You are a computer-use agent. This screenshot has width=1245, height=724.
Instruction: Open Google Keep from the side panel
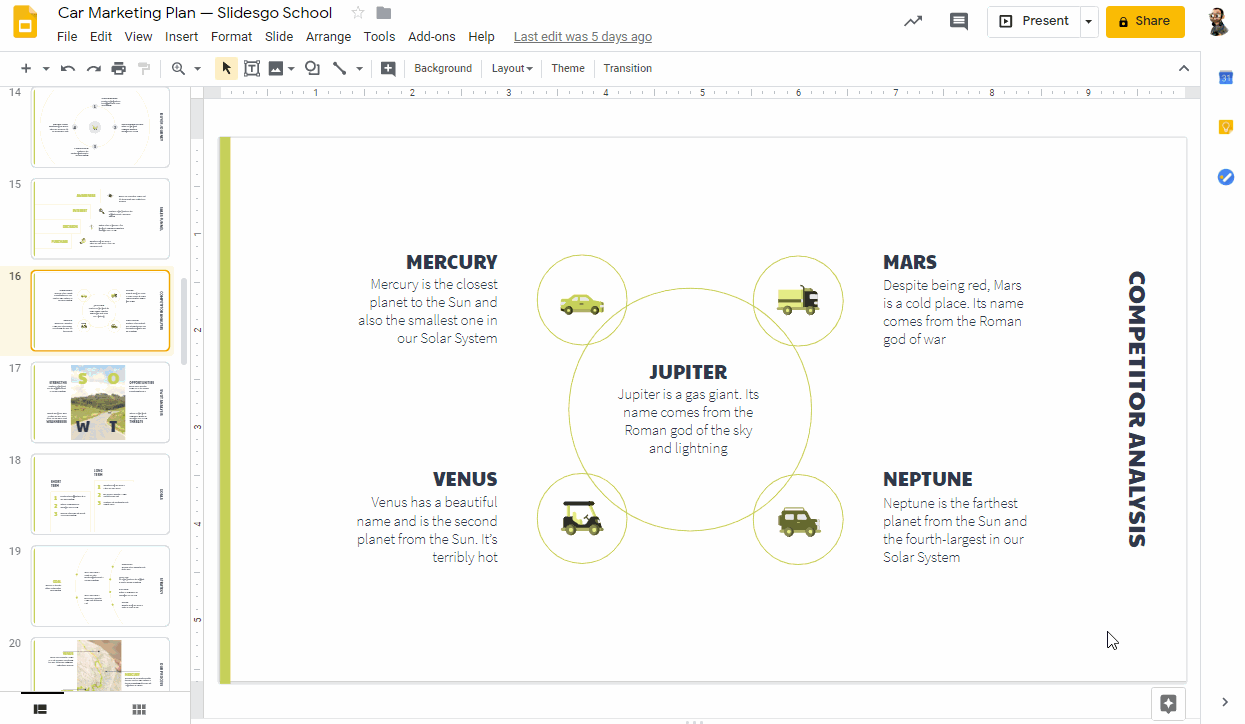[1225, 127]
